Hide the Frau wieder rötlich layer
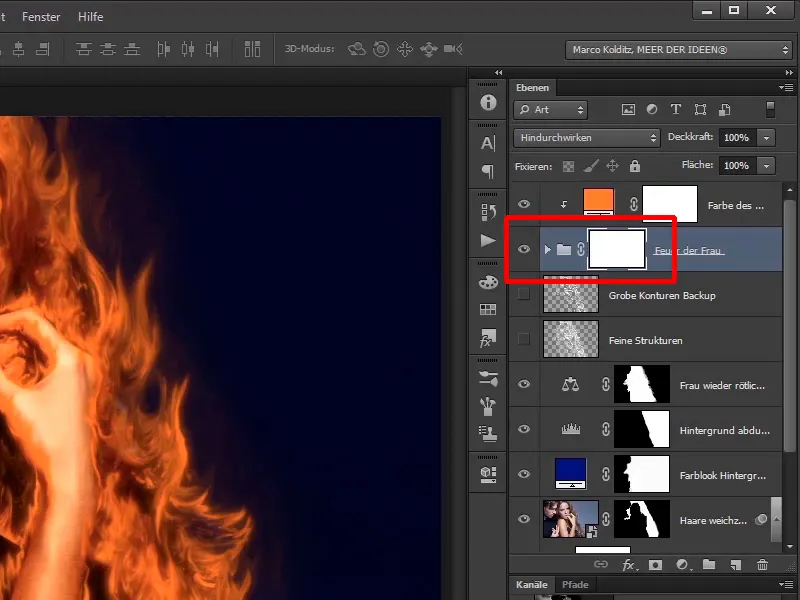Viewport: 800px width, 600px height. [x=524, y=384]
